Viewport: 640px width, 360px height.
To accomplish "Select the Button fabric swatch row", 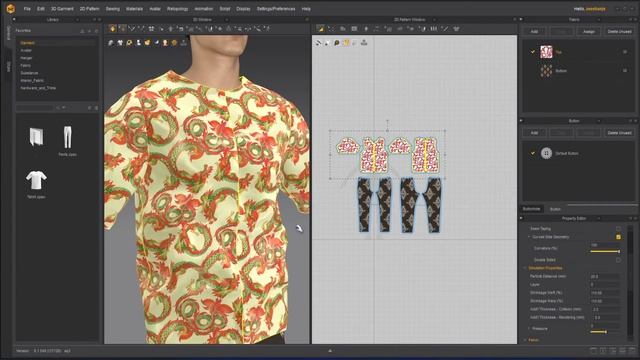I will coord(579,71).
